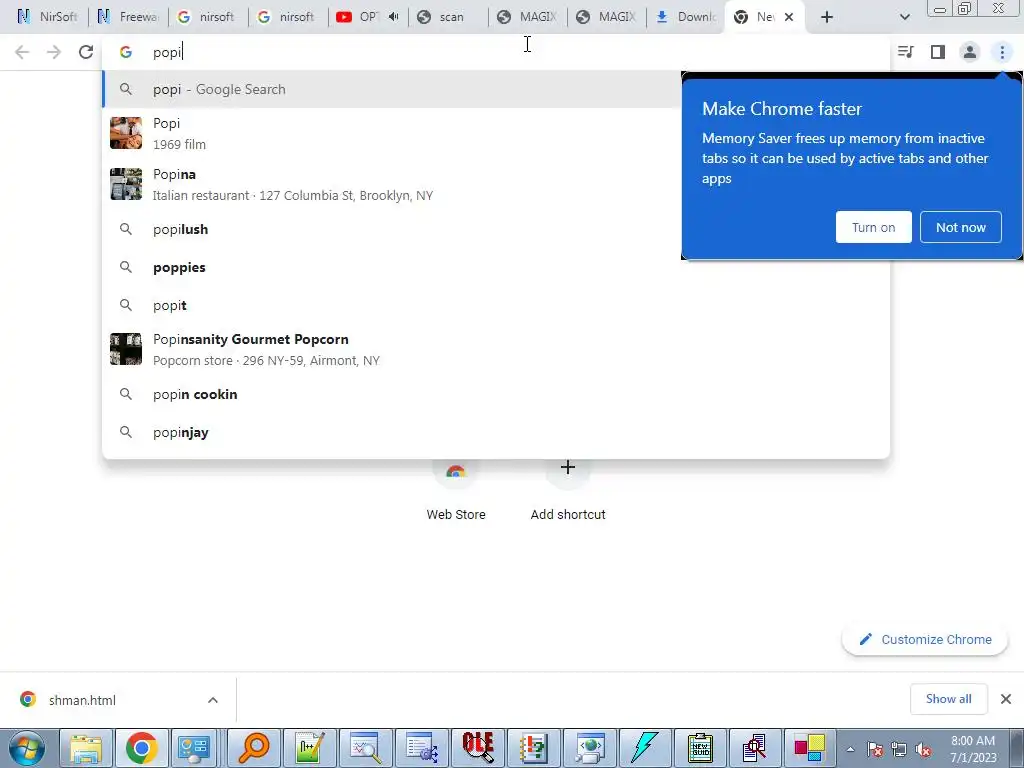The image size is (1024, 768).
Task: Close the downloads bar
Action: 1006,699
